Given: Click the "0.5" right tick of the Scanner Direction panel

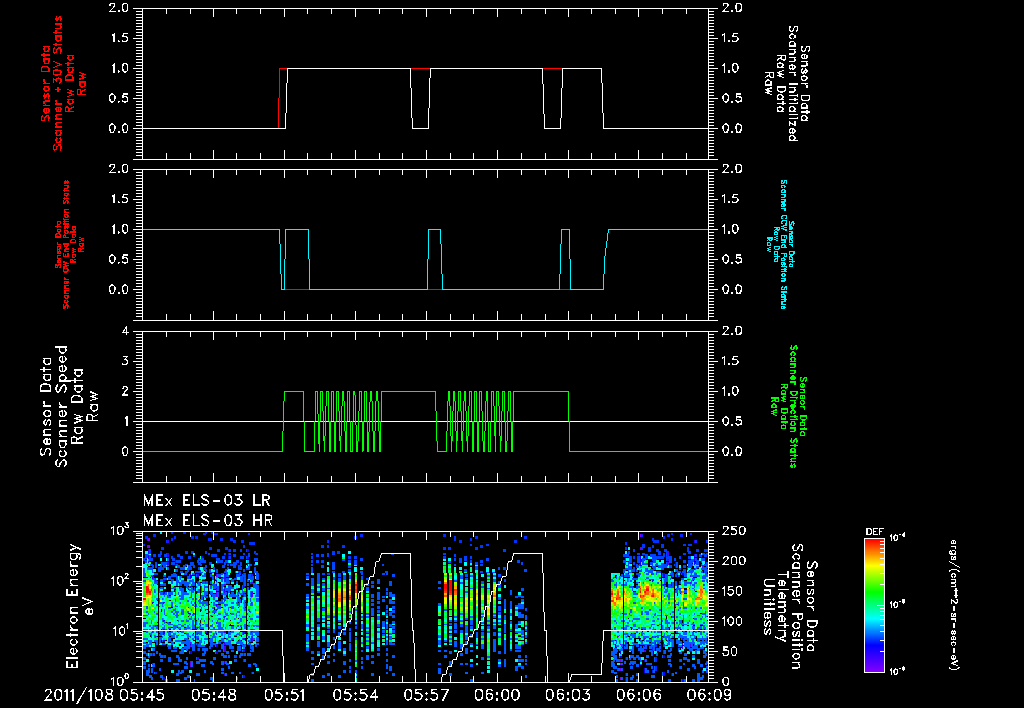Looking at the screenshot, I should pyautogui.click(x=732, y=421).
